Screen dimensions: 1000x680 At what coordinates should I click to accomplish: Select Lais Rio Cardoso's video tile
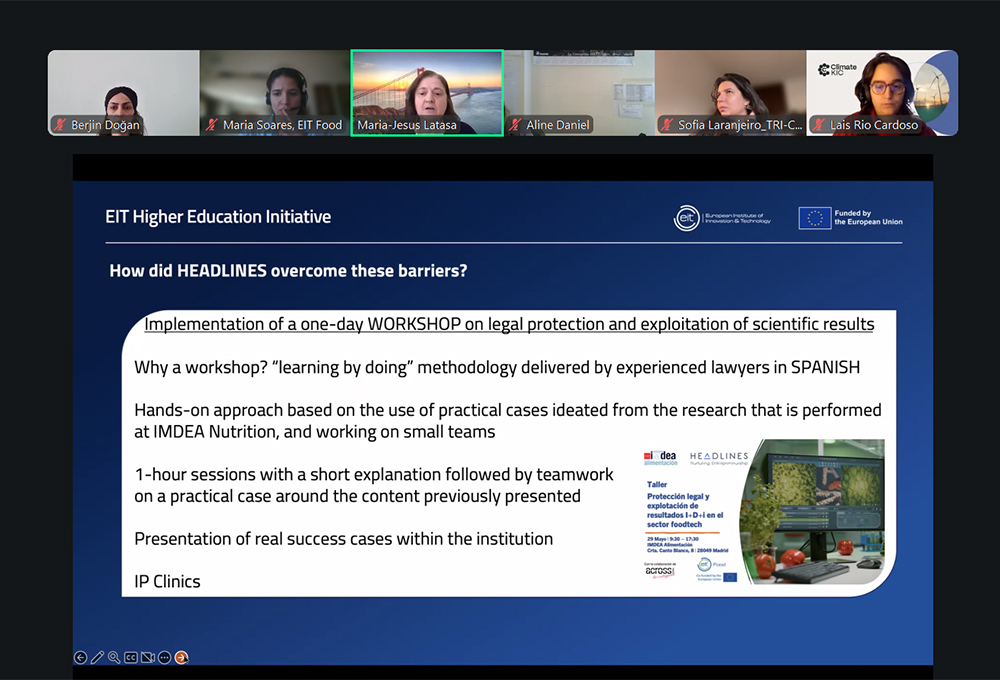point(882,90)
